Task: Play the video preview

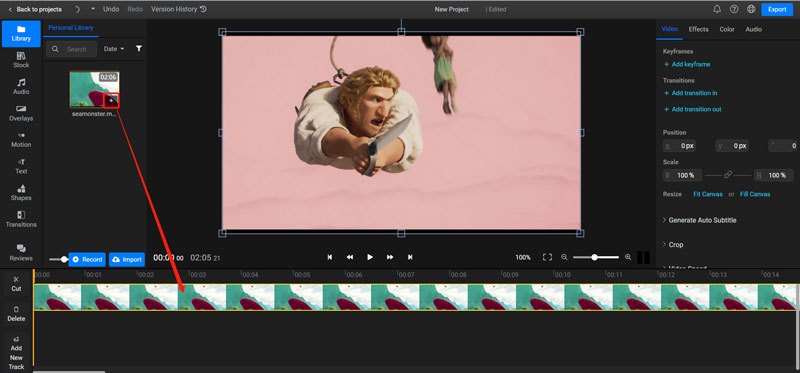Action: [370, 257]
